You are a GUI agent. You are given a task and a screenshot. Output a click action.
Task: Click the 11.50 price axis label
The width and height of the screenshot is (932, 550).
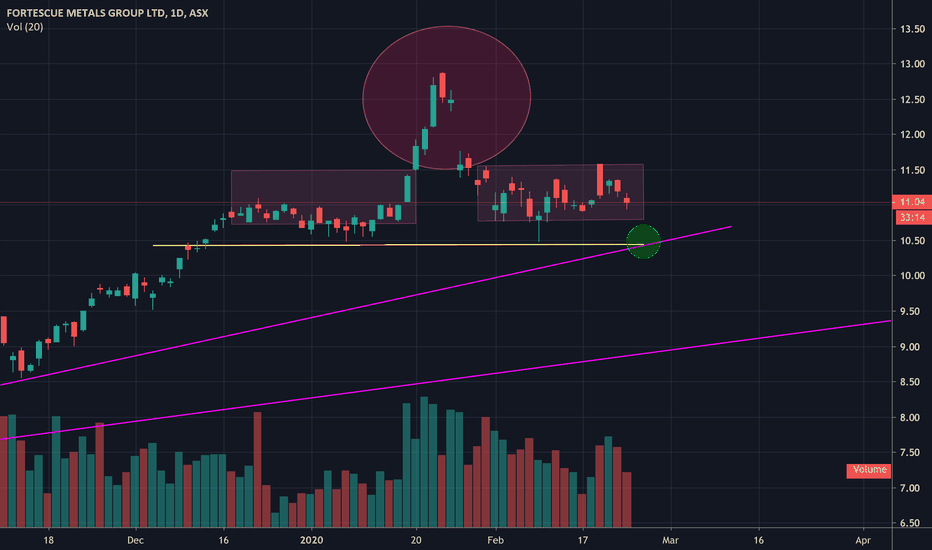[912, 171]
